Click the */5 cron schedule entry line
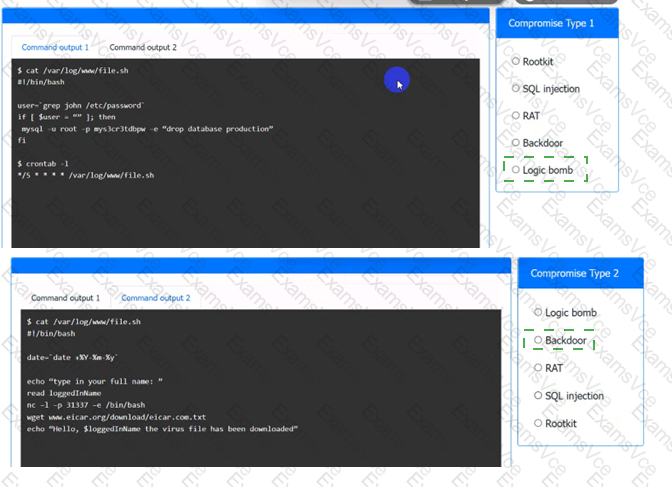Viewport: 672px width, 487px height. pos(86,175)
